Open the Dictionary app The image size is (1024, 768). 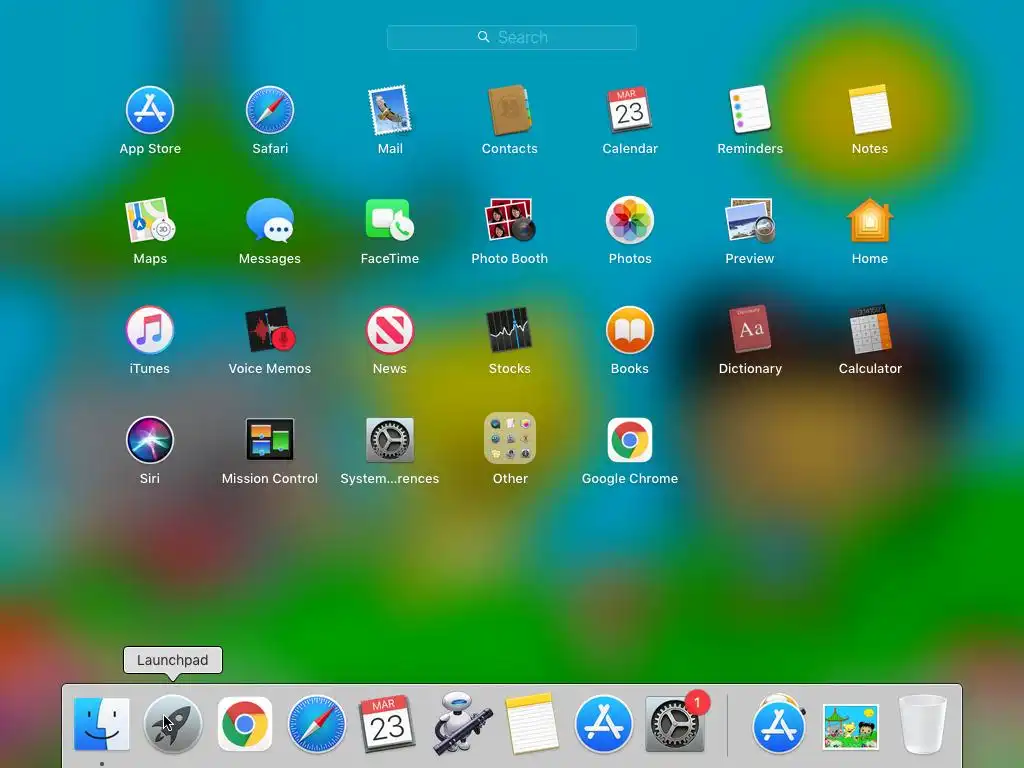click(x=750, y=330)
